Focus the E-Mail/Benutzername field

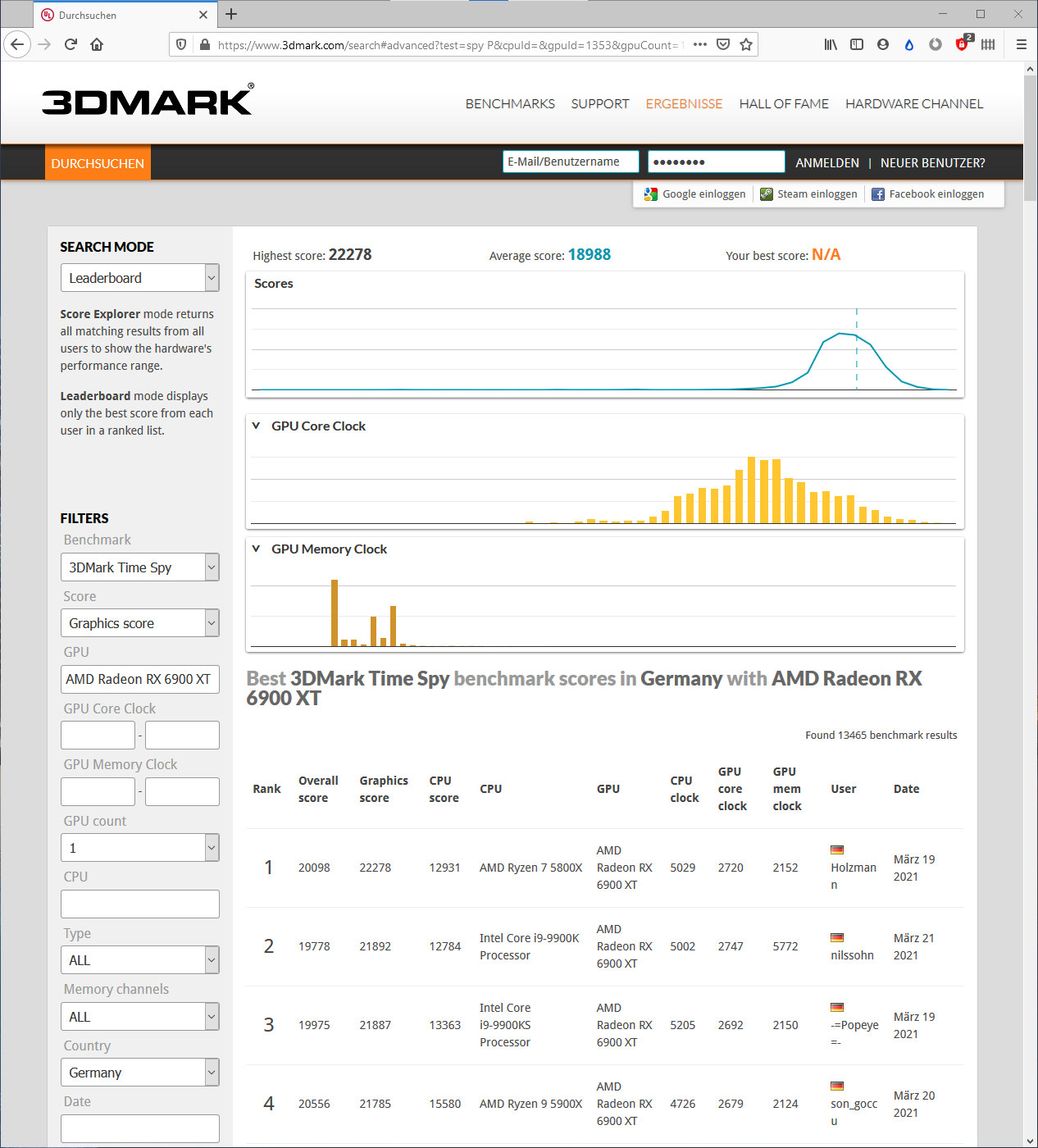click(x=571, y=162)
